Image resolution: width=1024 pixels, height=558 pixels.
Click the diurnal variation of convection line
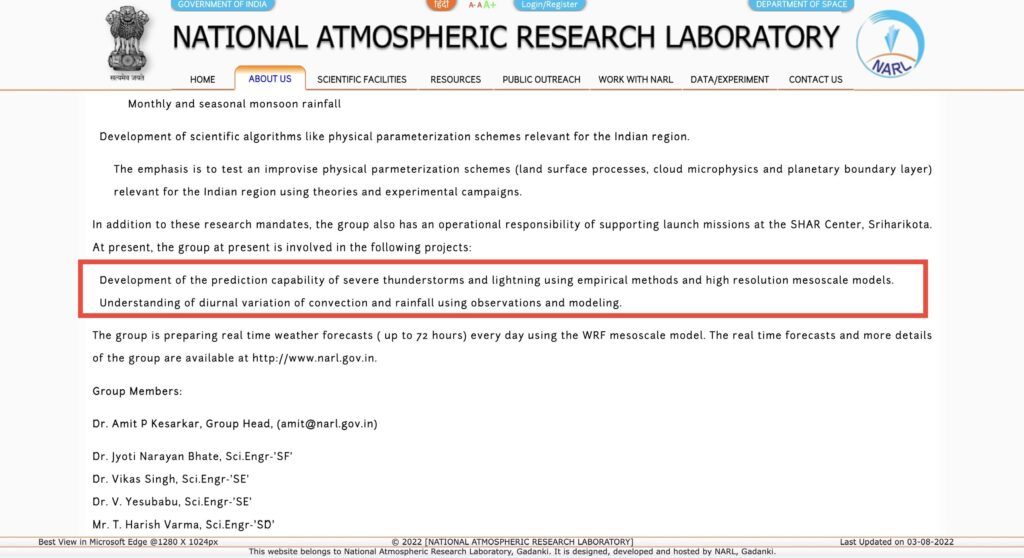click(360, 303)
